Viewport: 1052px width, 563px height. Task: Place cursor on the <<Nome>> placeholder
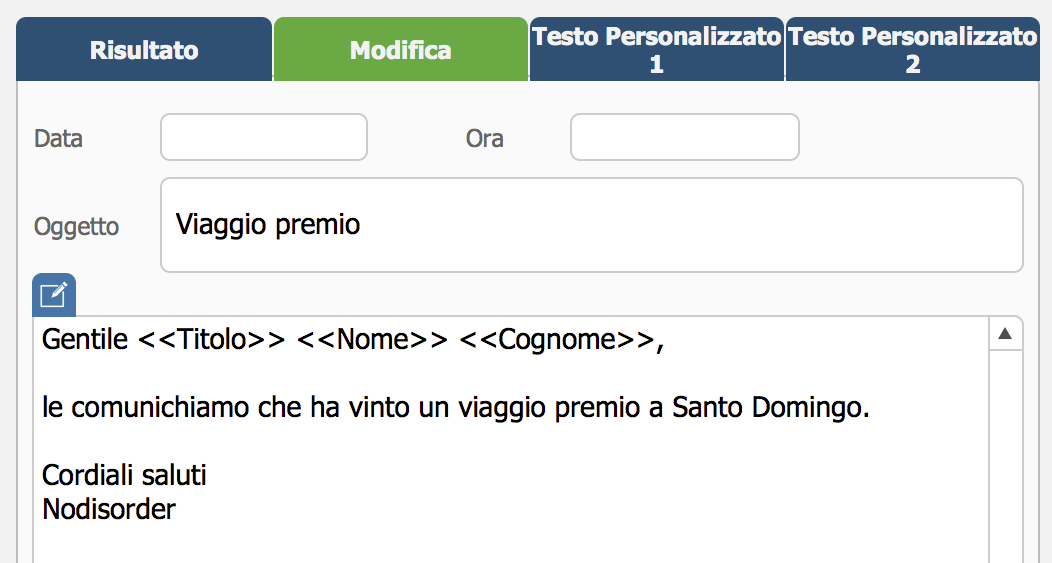click(372, 340)
